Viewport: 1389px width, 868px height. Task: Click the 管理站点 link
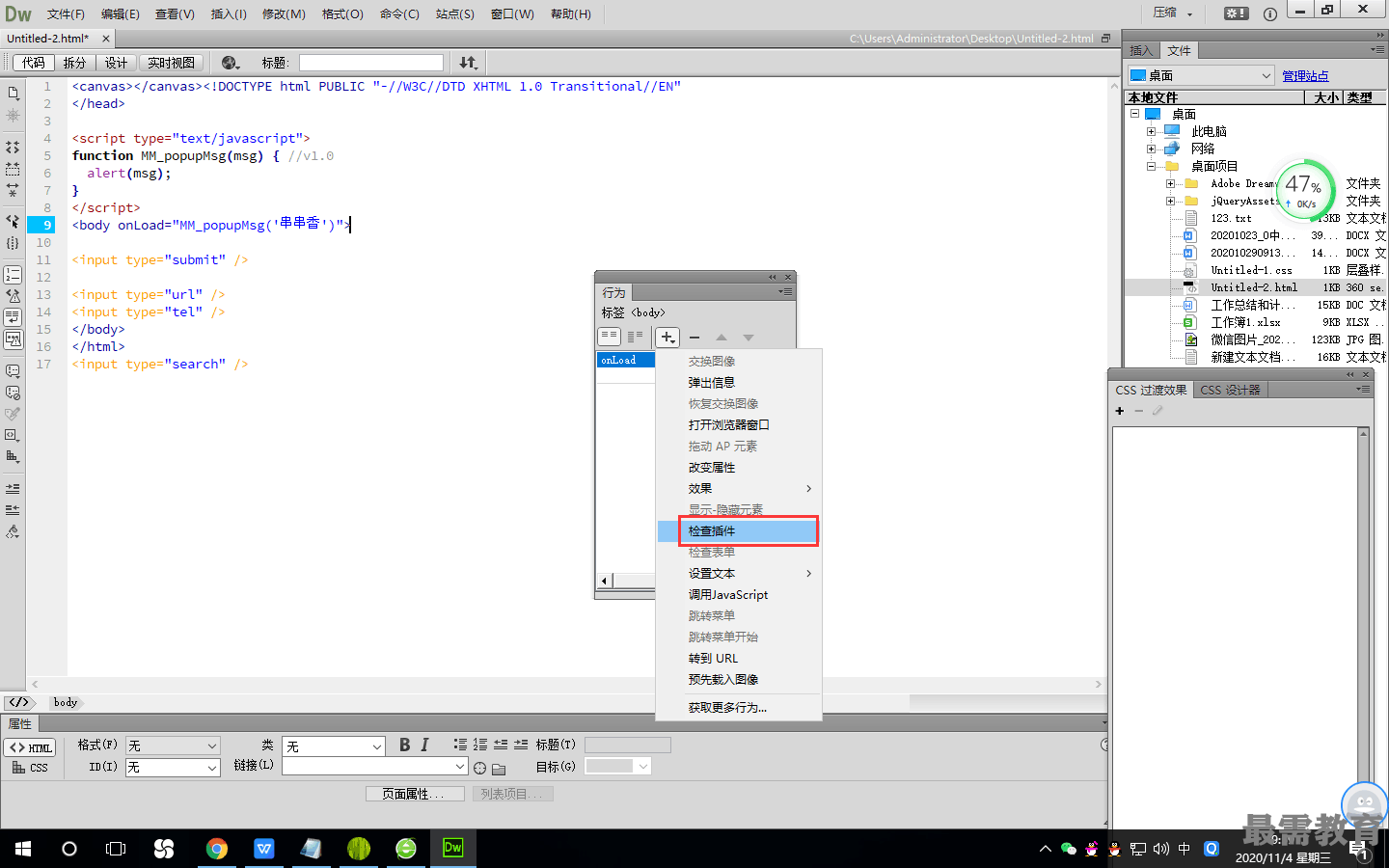pyautogui.click(x=1305, y=76)
